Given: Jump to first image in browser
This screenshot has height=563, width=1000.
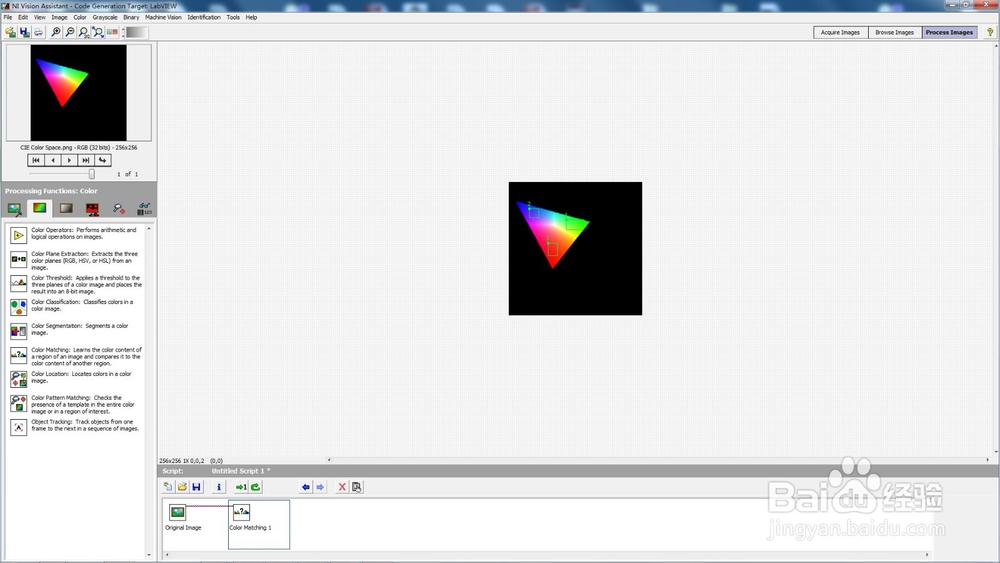Looking at the screenshot, I should pos(36,160).
